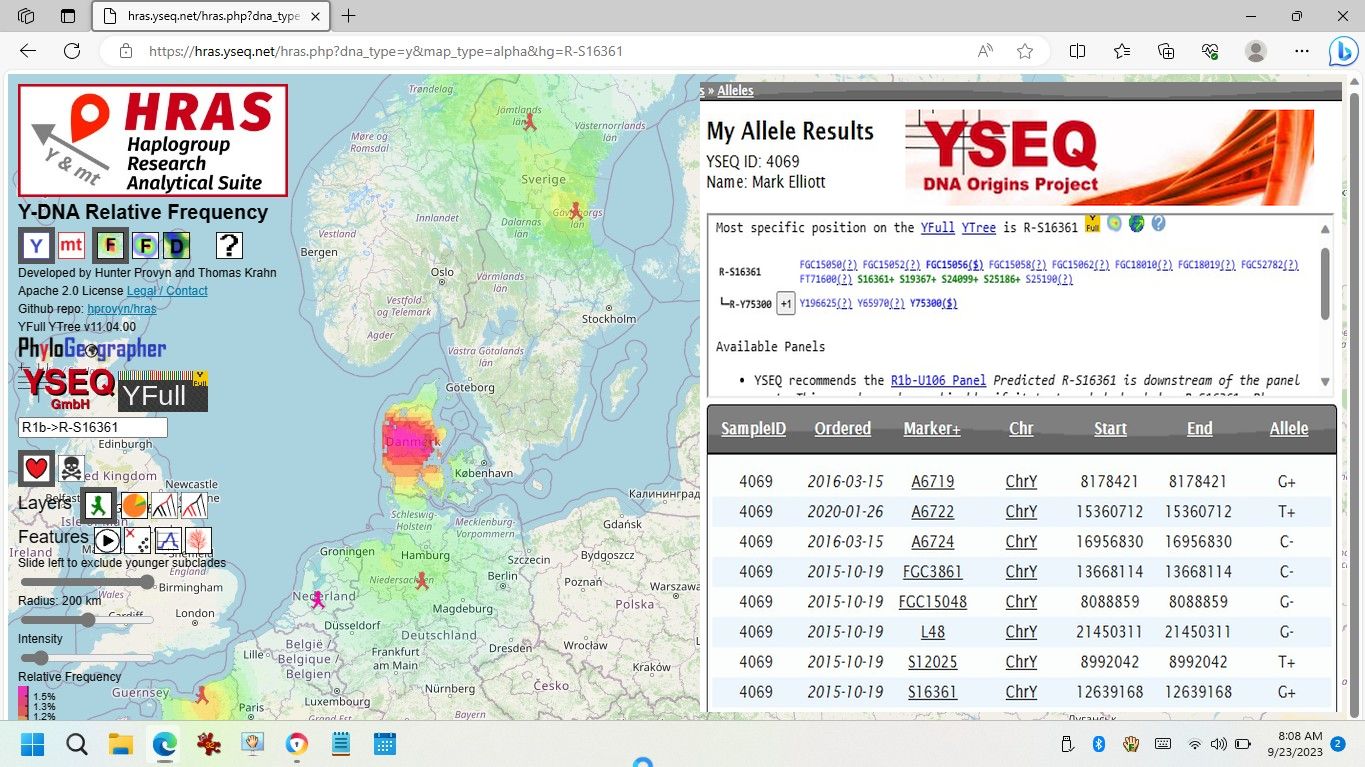
Task: Open the R1b-U106 Panel link
Action: pos(938,380)
